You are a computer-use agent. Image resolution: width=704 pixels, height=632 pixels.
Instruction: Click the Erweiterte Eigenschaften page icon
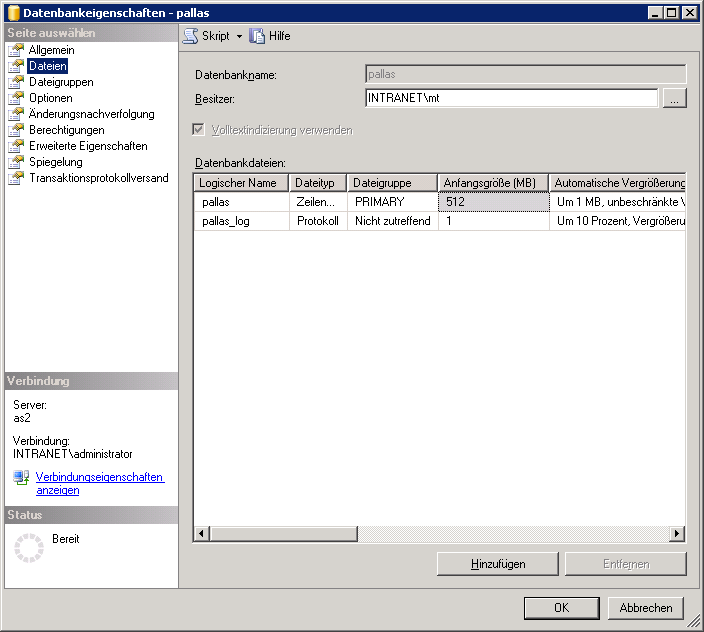coord(16,146)
